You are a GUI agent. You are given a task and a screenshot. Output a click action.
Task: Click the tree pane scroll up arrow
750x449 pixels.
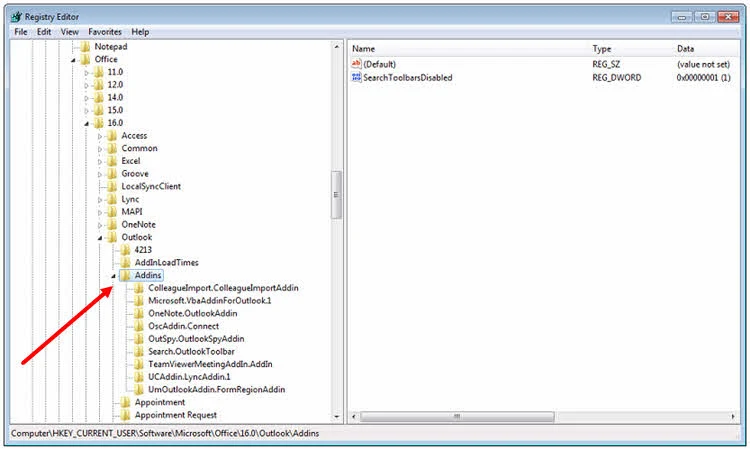[337, 47]
